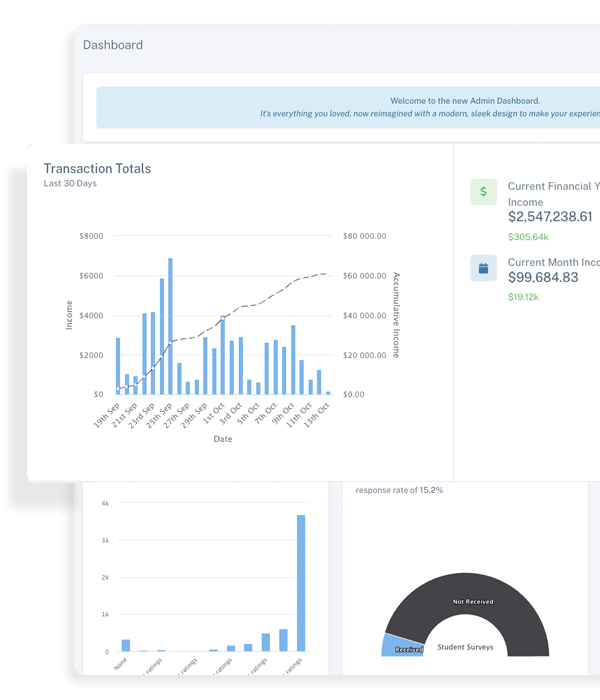Click the blue calendar month income icon

pos(484,268)
